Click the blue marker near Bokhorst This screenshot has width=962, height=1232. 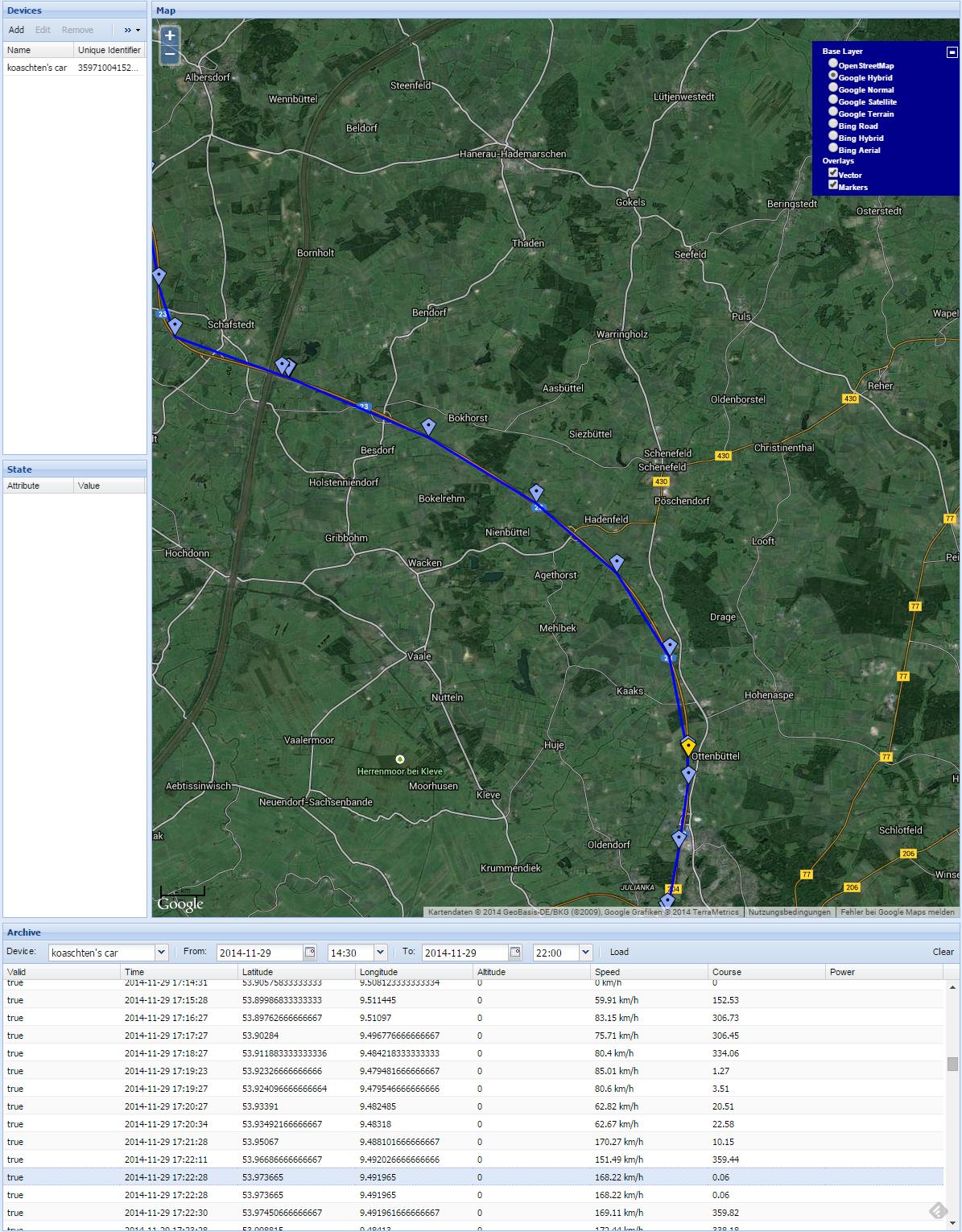pos(428,426)
